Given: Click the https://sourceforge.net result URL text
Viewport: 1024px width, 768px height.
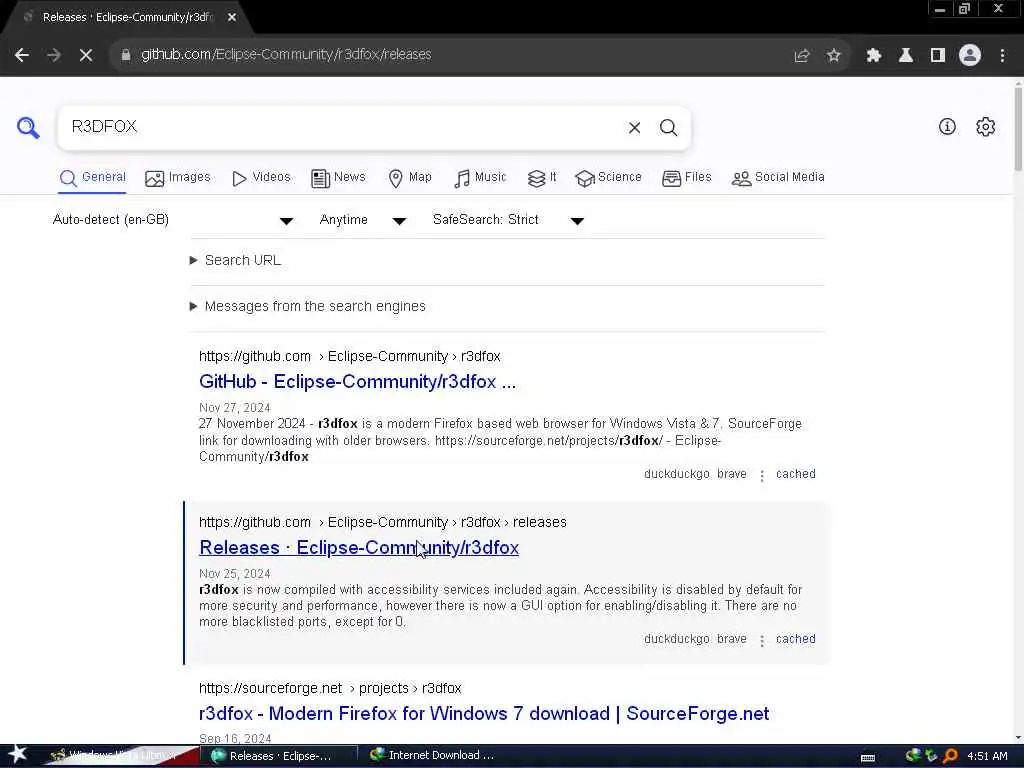Looking at the screenshot, I should 330,688.
